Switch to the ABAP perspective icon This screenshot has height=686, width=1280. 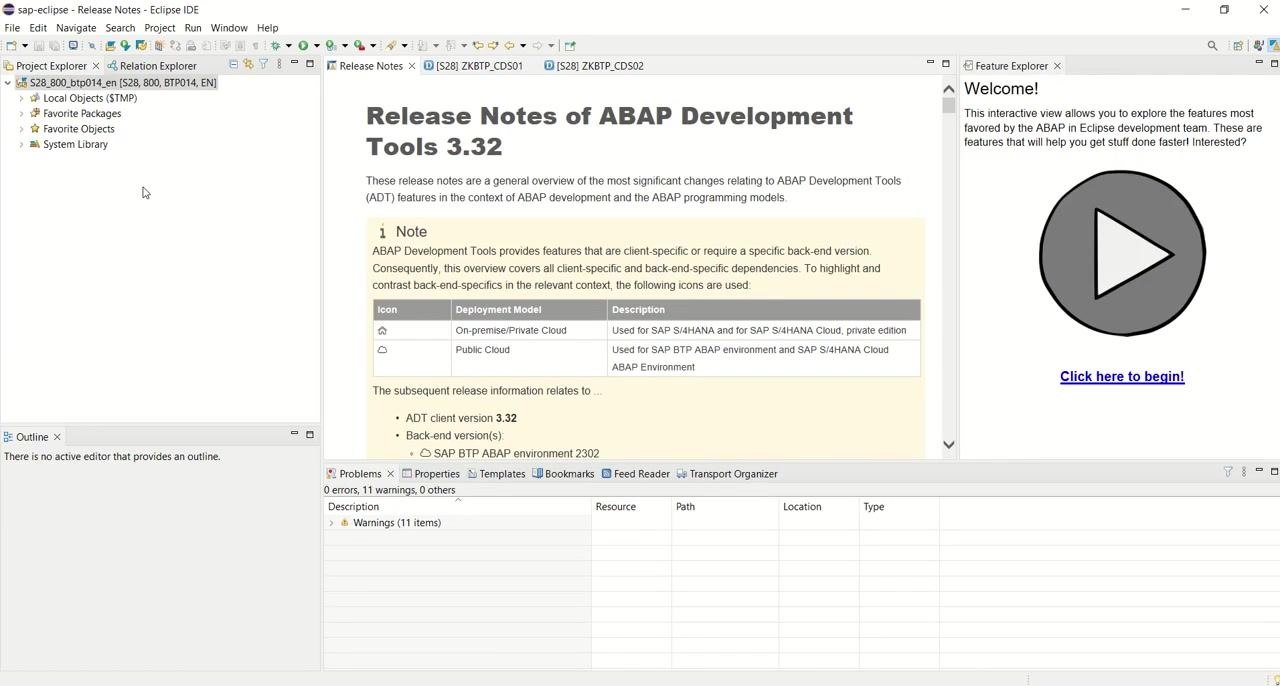point(1274,46)
